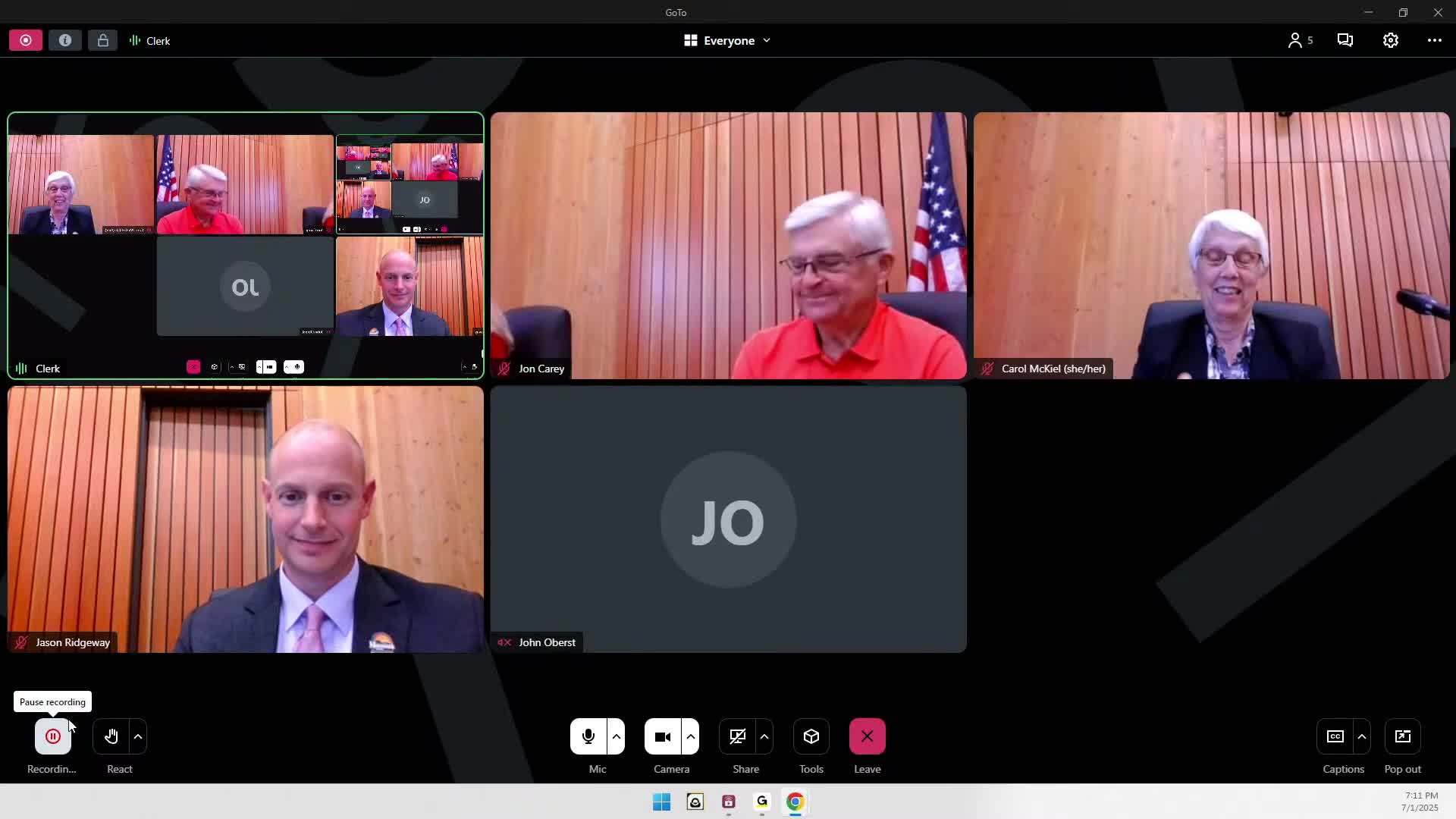Open the Tools menu
Viewport: 1456px width, 819px height.
click(811, 736)
